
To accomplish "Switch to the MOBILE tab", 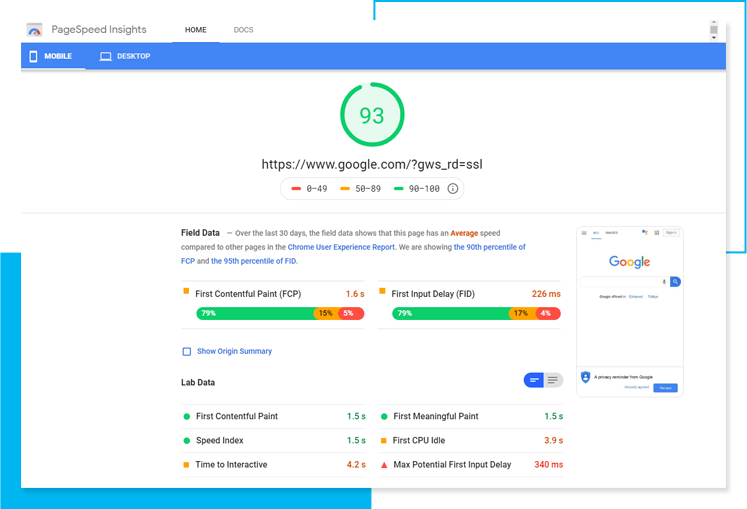I will tap(53, 56).
